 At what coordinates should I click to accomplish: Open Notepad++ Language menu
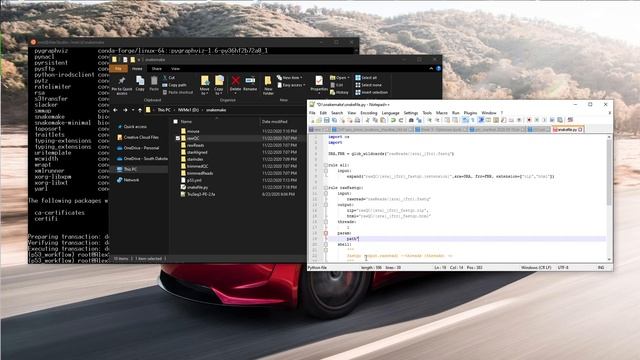tap(390, 113)
